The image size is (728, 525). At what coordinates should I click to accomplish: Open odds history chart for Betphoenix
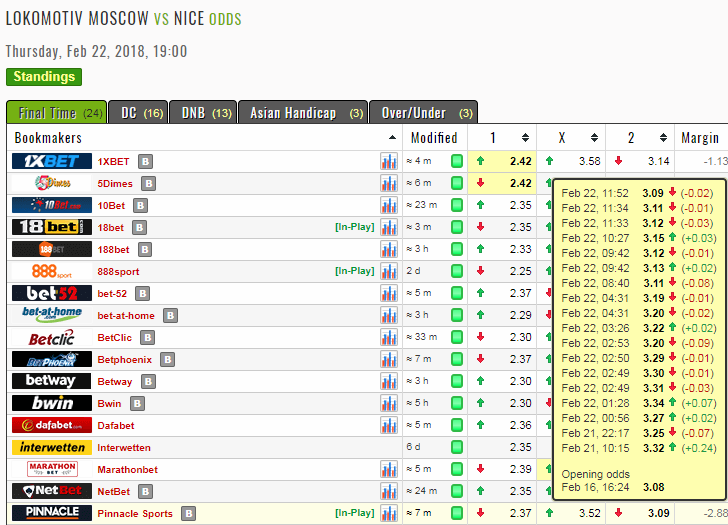(x=389, y=359)
